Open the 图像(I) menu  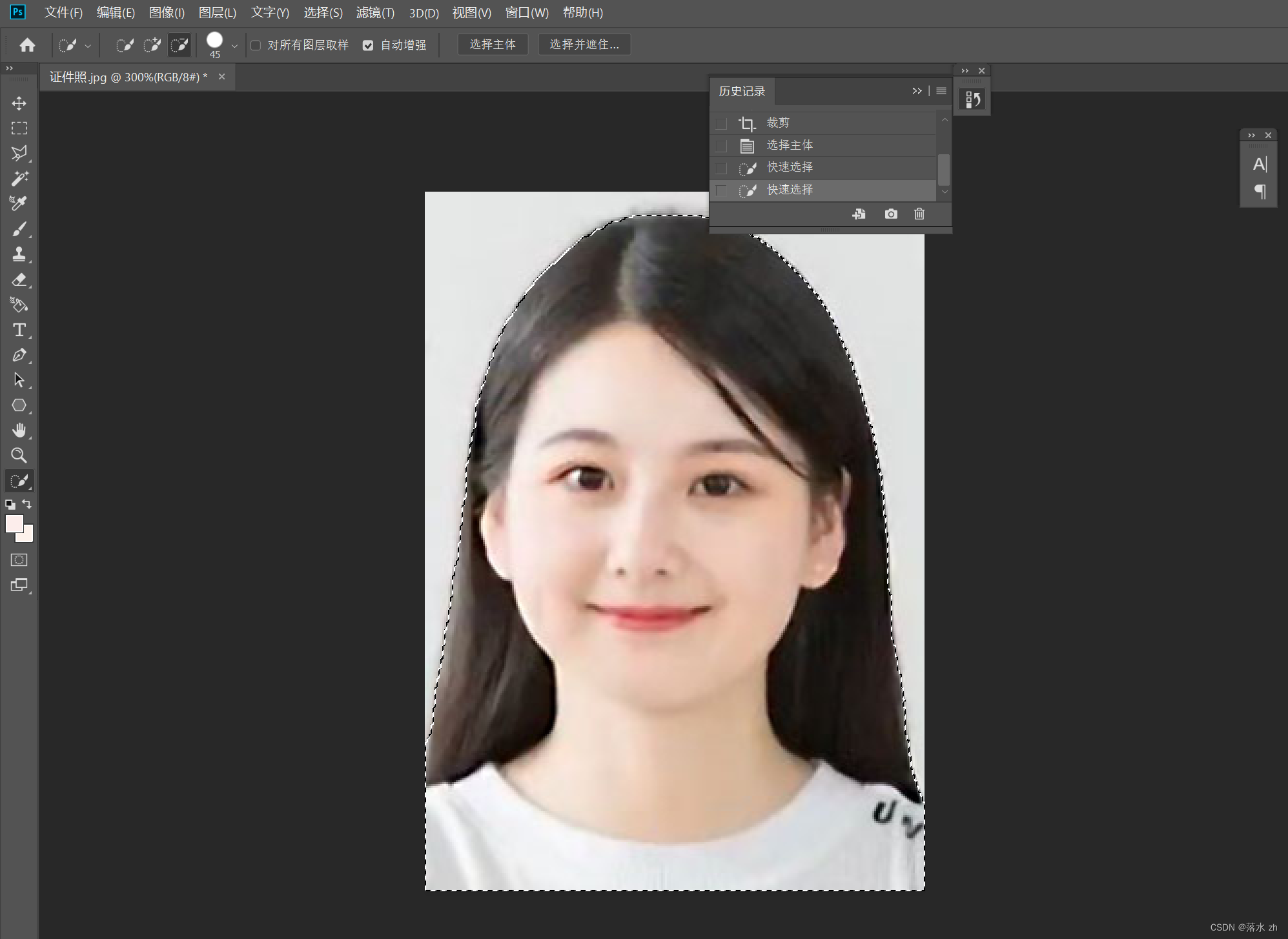167,13
